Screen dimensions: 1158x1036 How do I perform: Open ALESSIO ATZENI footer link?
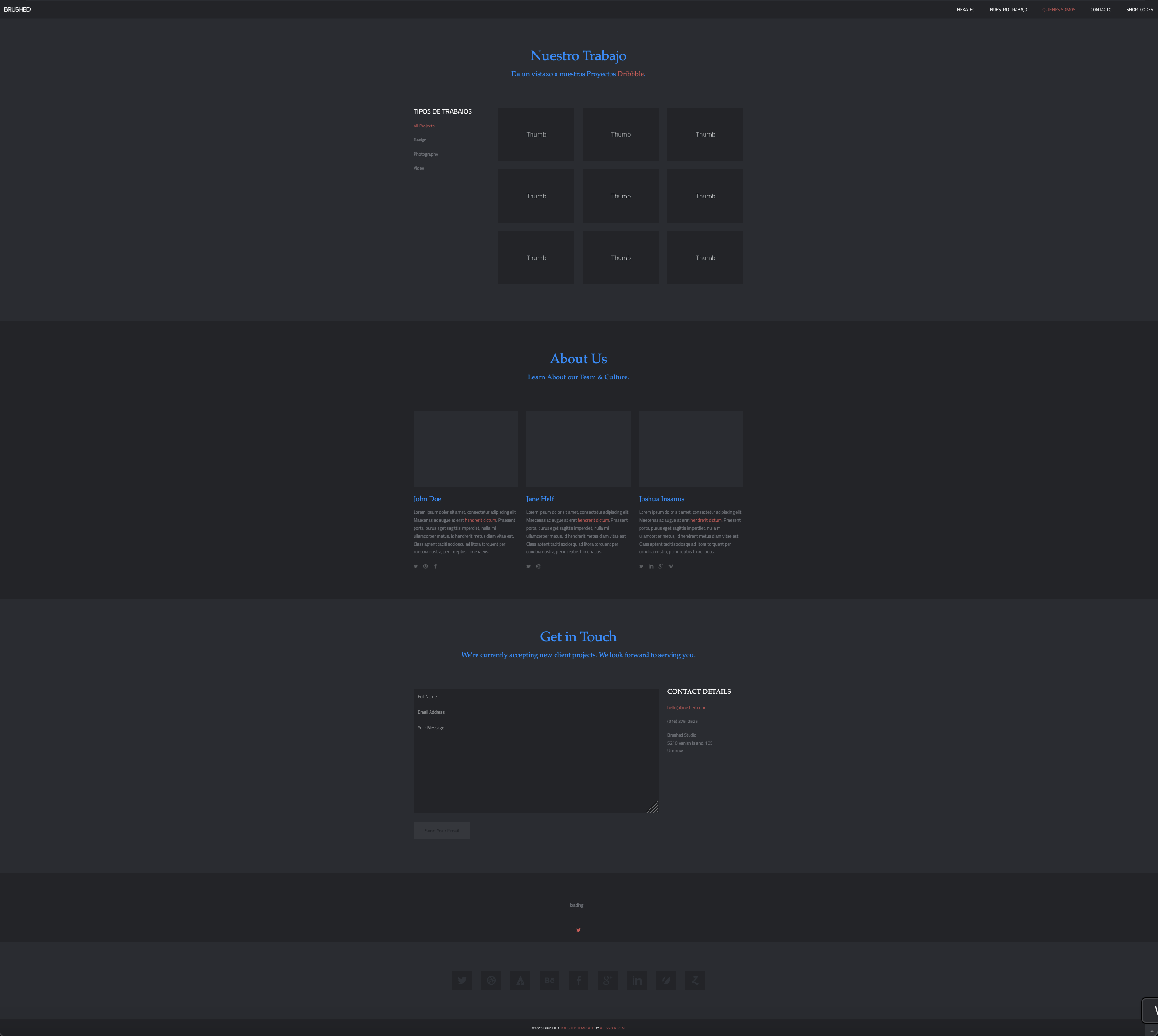[x=612, y=1028]
